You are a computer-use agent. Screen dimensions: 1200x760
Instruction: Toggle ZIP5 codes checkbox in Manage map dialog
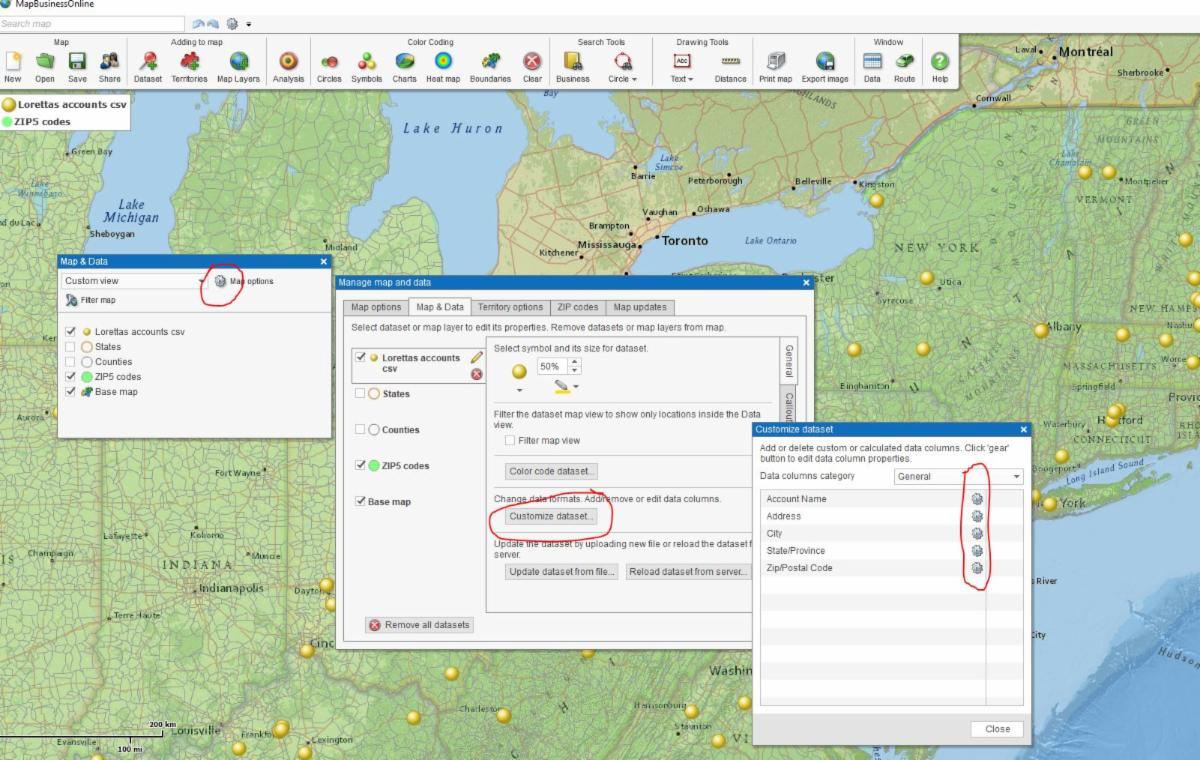click(x=360, y=465)
